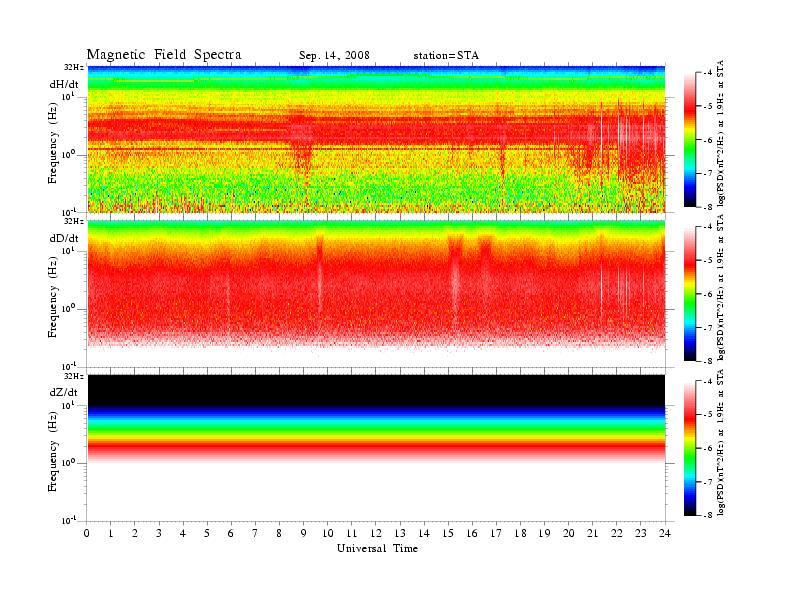792x612 pixels.
Task: Click the "-5" tick on dZ/dt color bar
Action: pos(708,415)
